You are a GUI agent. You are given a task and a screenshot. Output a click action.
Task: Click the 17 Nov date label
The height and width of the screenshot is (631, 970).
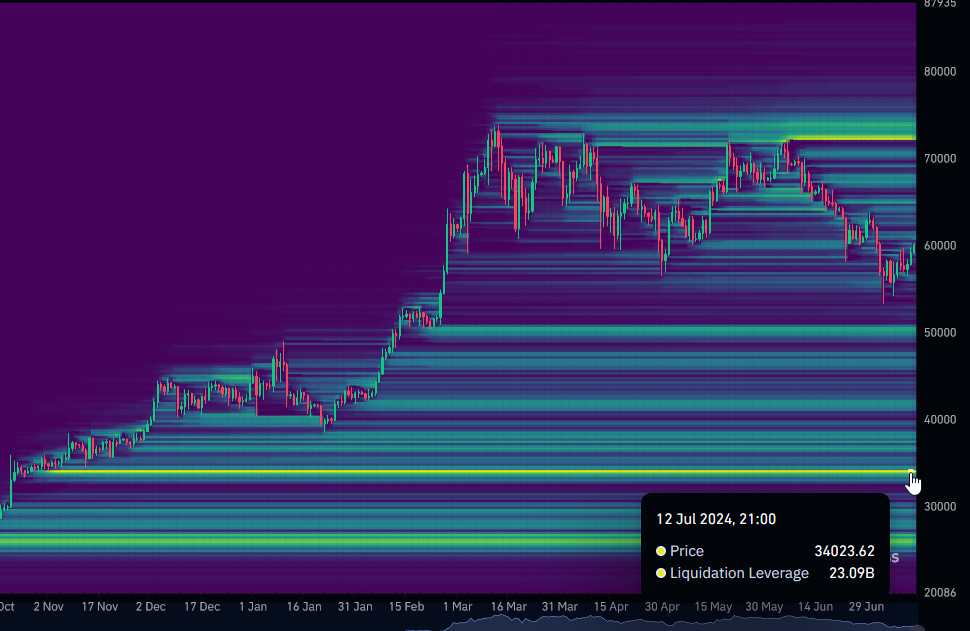click(100, 607)
